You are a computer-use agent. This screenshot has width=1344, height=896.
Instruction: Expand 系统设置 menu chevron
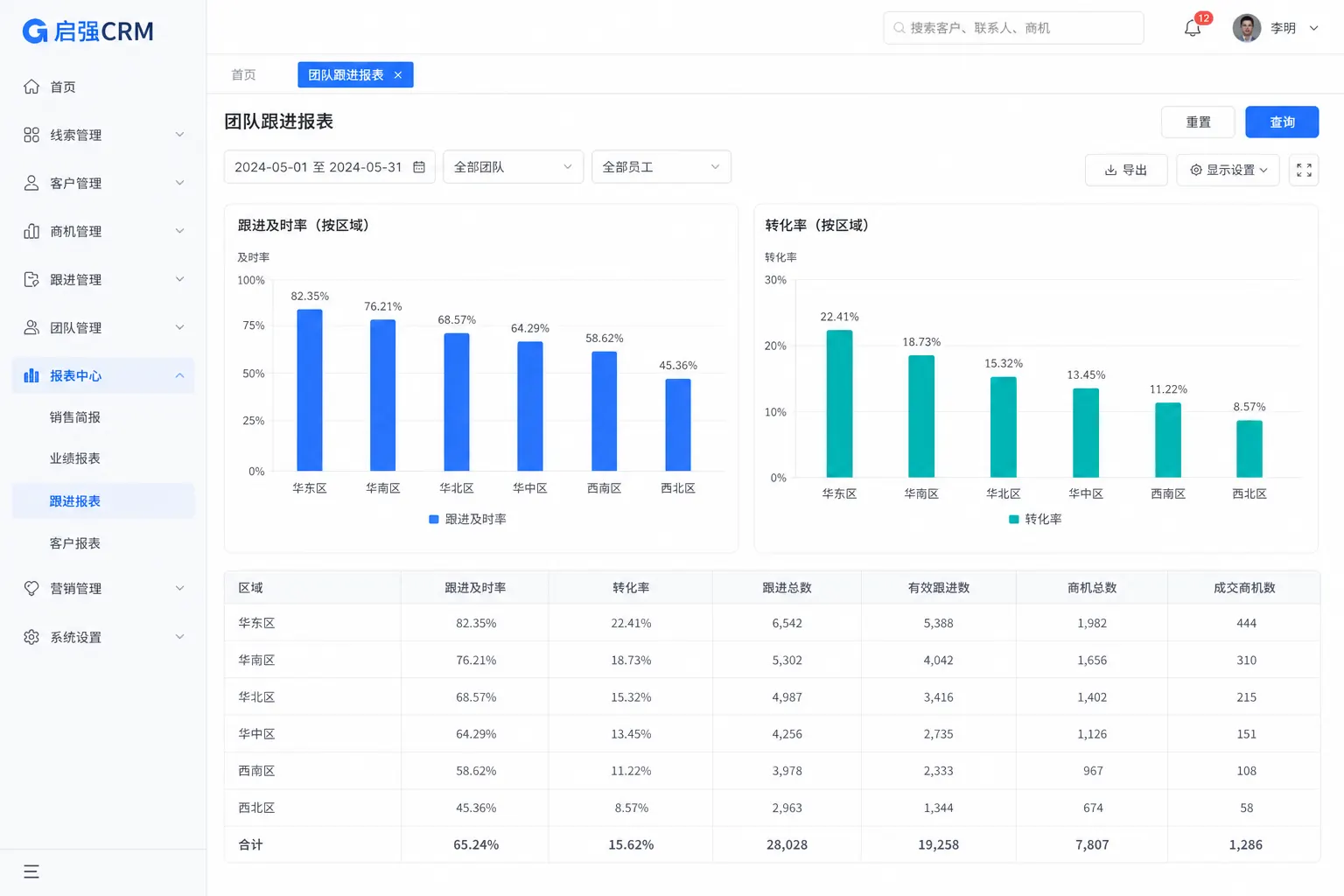point(180,637)
